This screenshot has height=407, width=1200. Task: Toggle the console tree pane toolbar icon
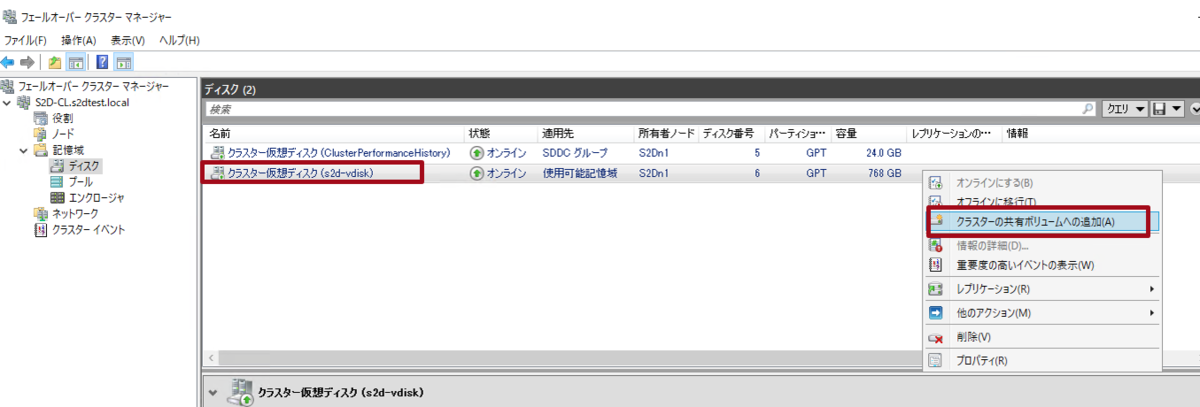click(x=75, y=62)
